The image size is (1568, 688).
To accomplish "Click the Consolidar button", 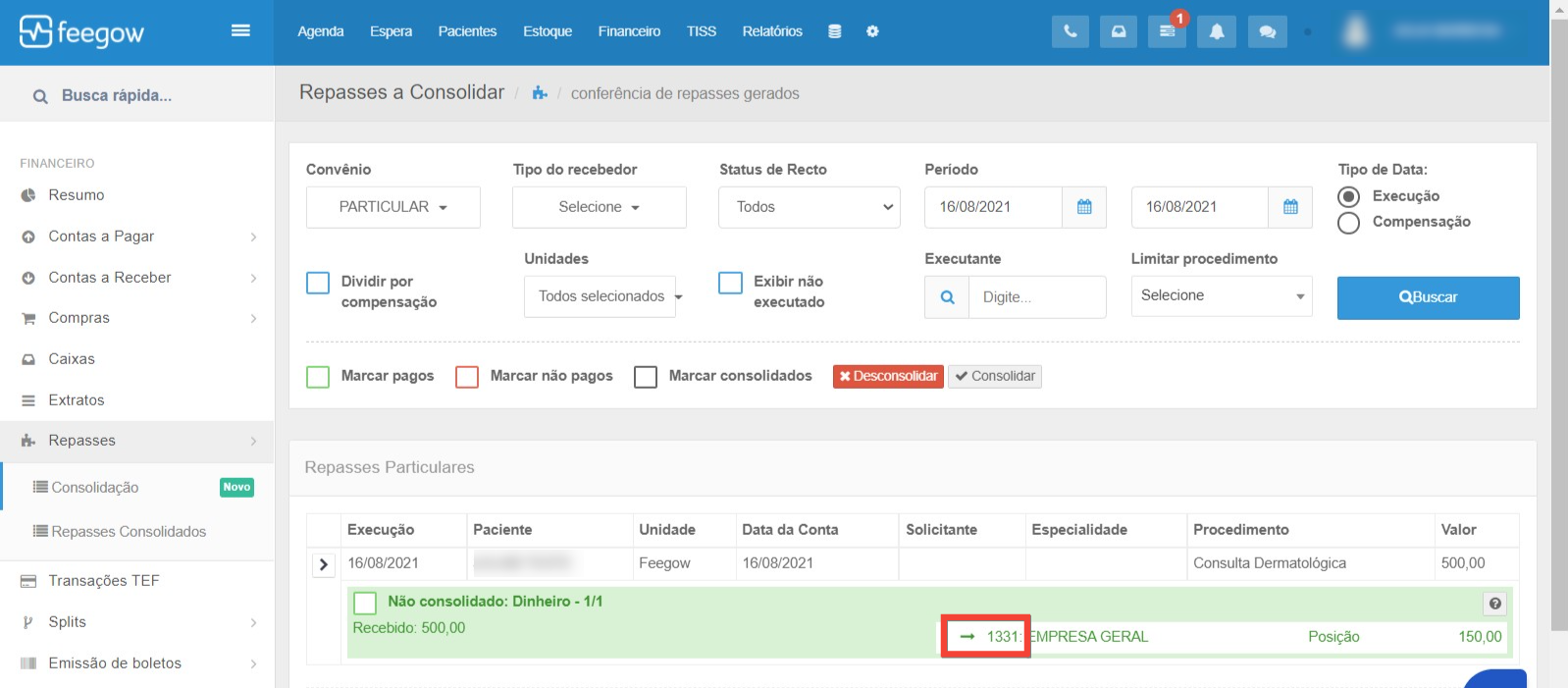I will (x=995, y=377).
